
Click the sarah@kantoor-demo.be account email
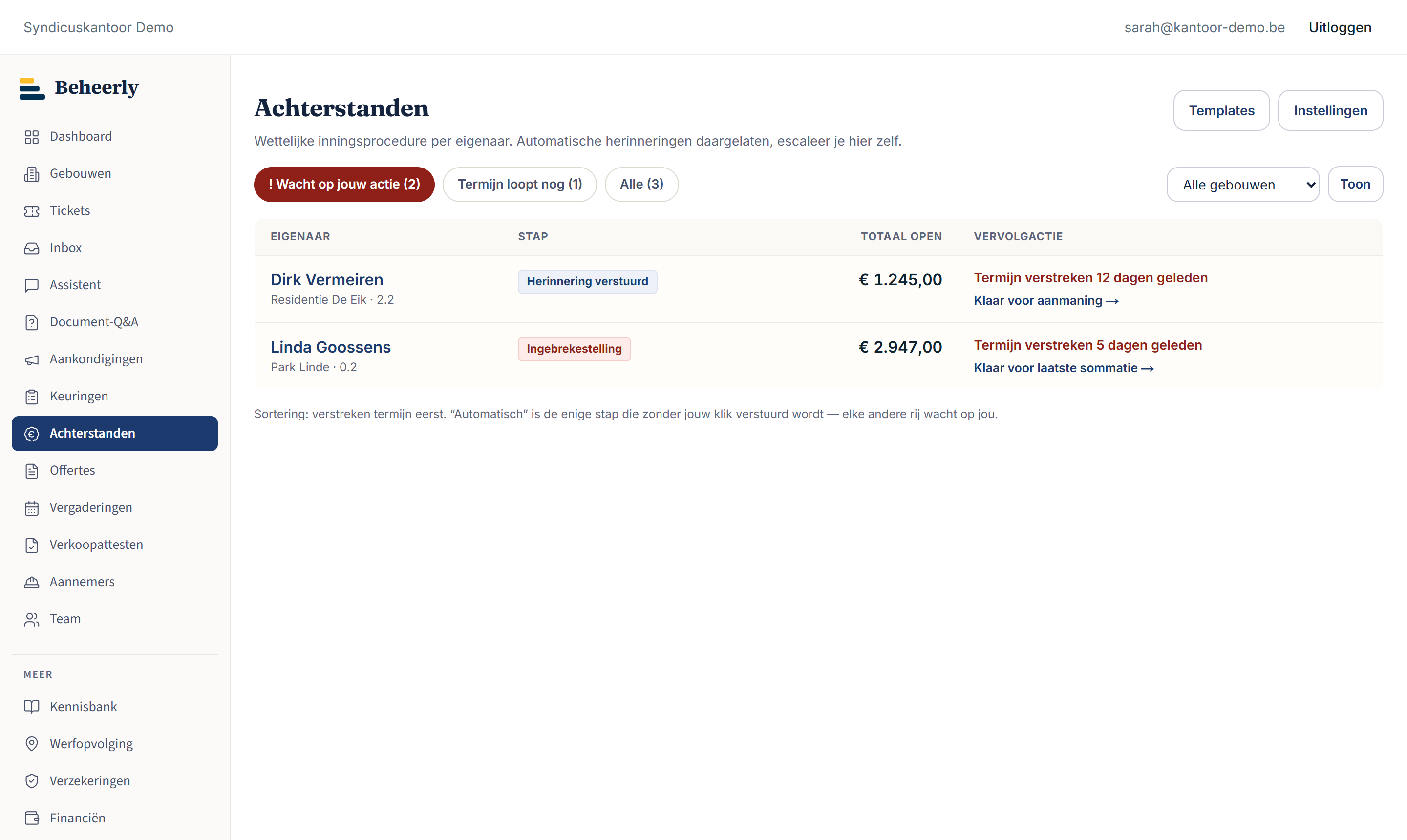(x=1204, y=27)
